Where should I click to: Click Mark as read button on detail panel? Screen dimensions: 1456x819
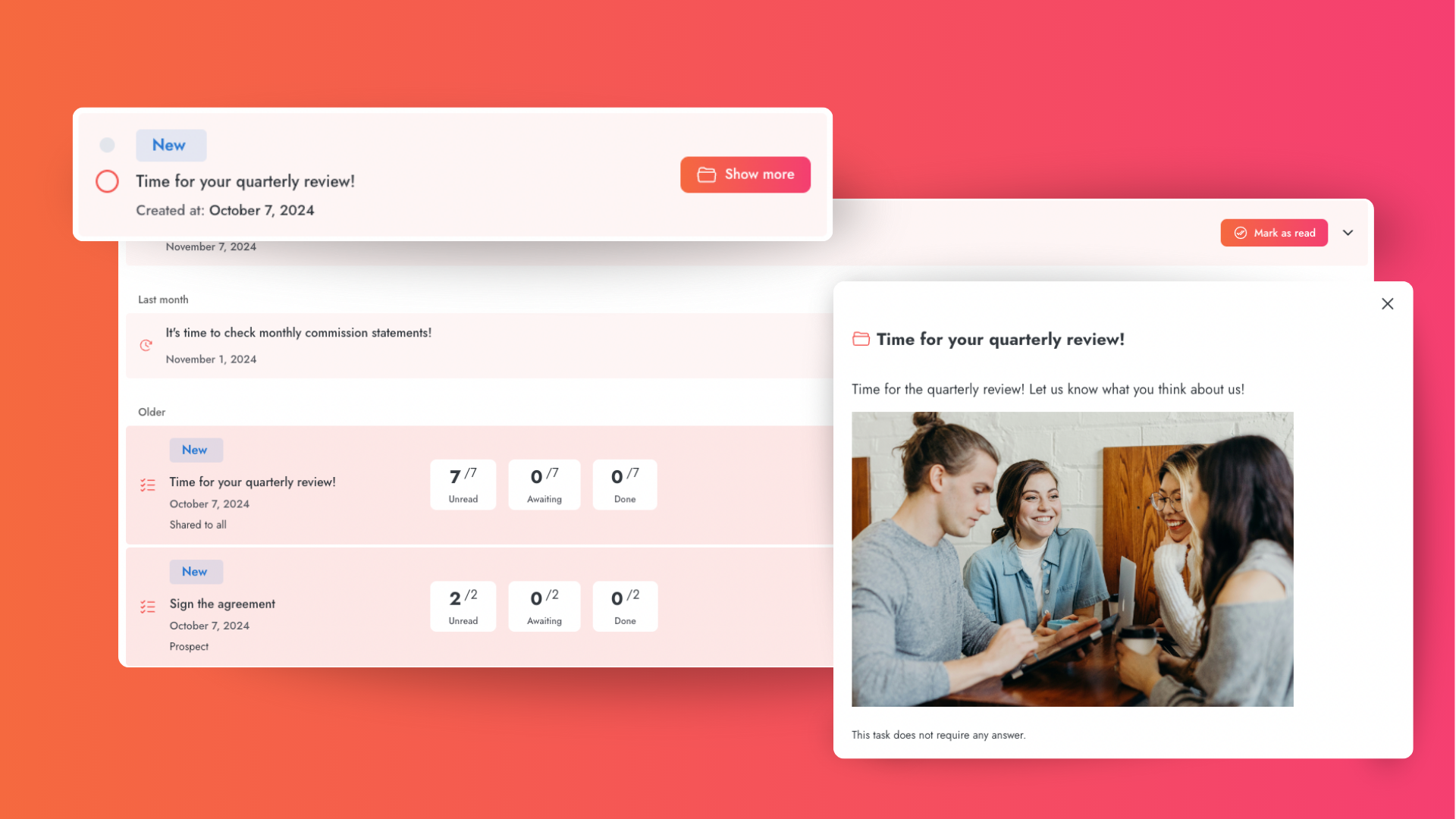tap(1275, 233)
